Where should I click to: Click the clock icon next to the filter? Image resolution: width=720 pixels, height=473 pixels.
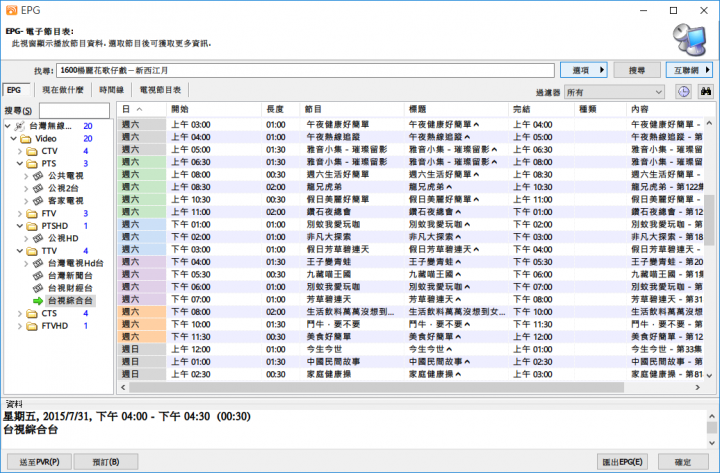point(684,91)
